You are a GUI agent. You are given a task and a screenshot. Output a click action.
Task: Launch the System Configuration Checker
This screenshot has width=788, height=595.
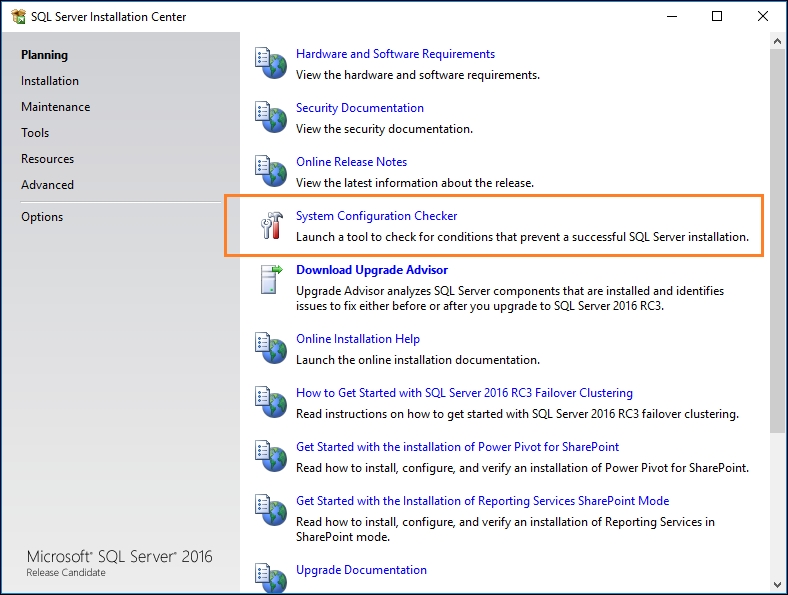pos(376,216)
